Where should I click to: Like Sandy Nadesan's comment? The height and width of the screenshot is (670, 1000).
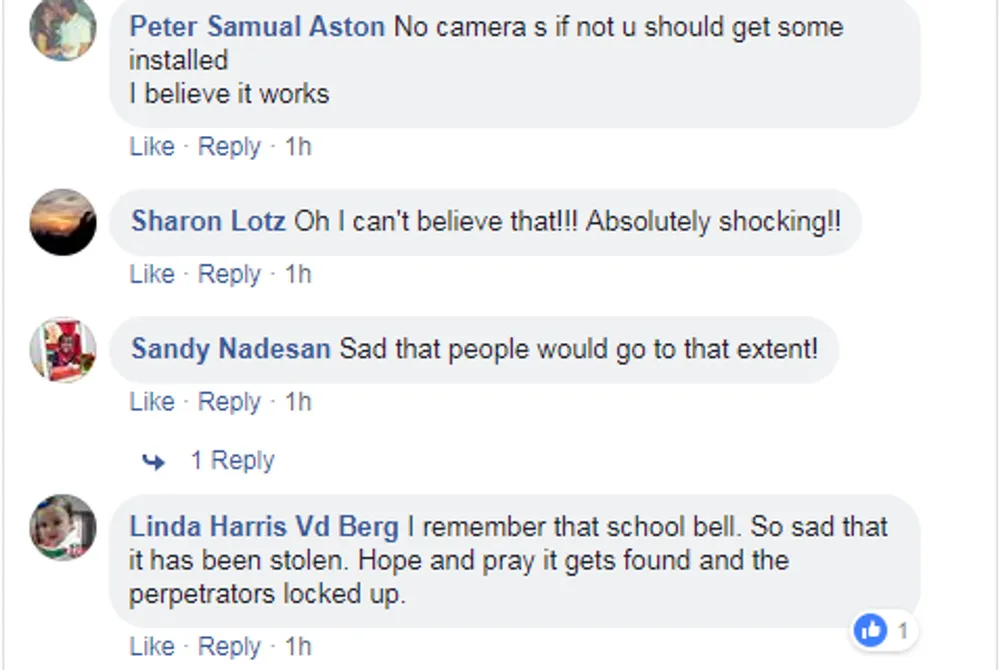point(152,402)
